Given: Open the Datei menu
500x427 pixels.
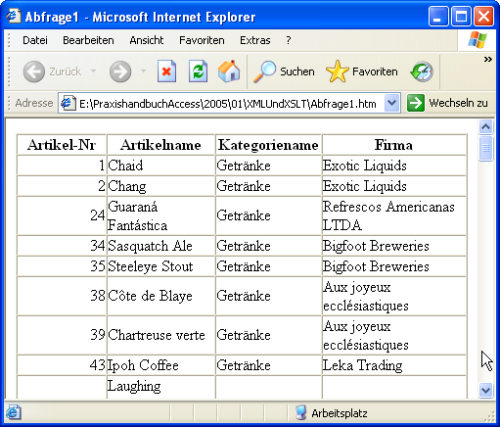Looking at the screenshot, I should 35,40.
